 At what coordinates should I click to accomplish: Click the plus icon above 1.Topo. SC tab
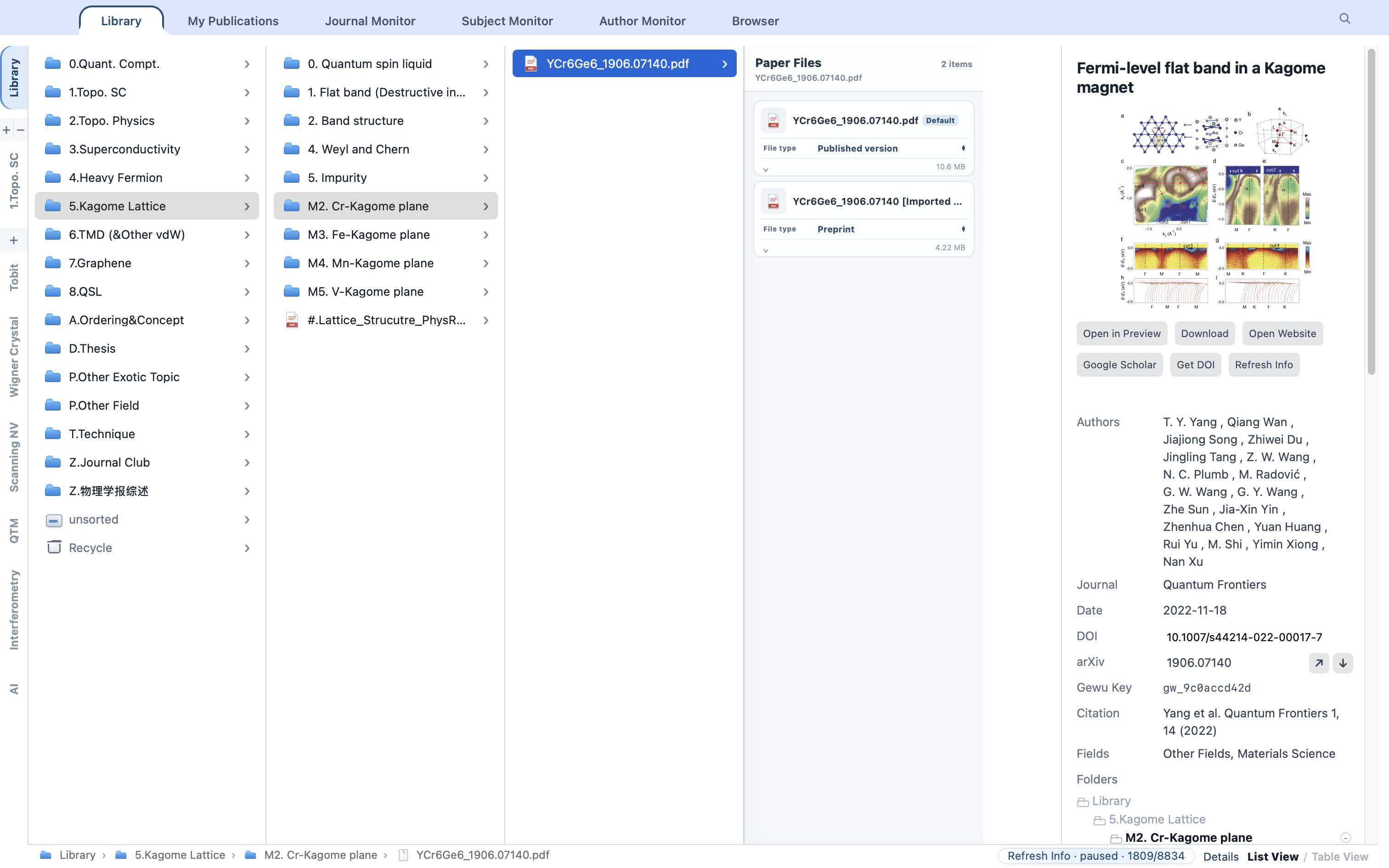pos(7,130)
